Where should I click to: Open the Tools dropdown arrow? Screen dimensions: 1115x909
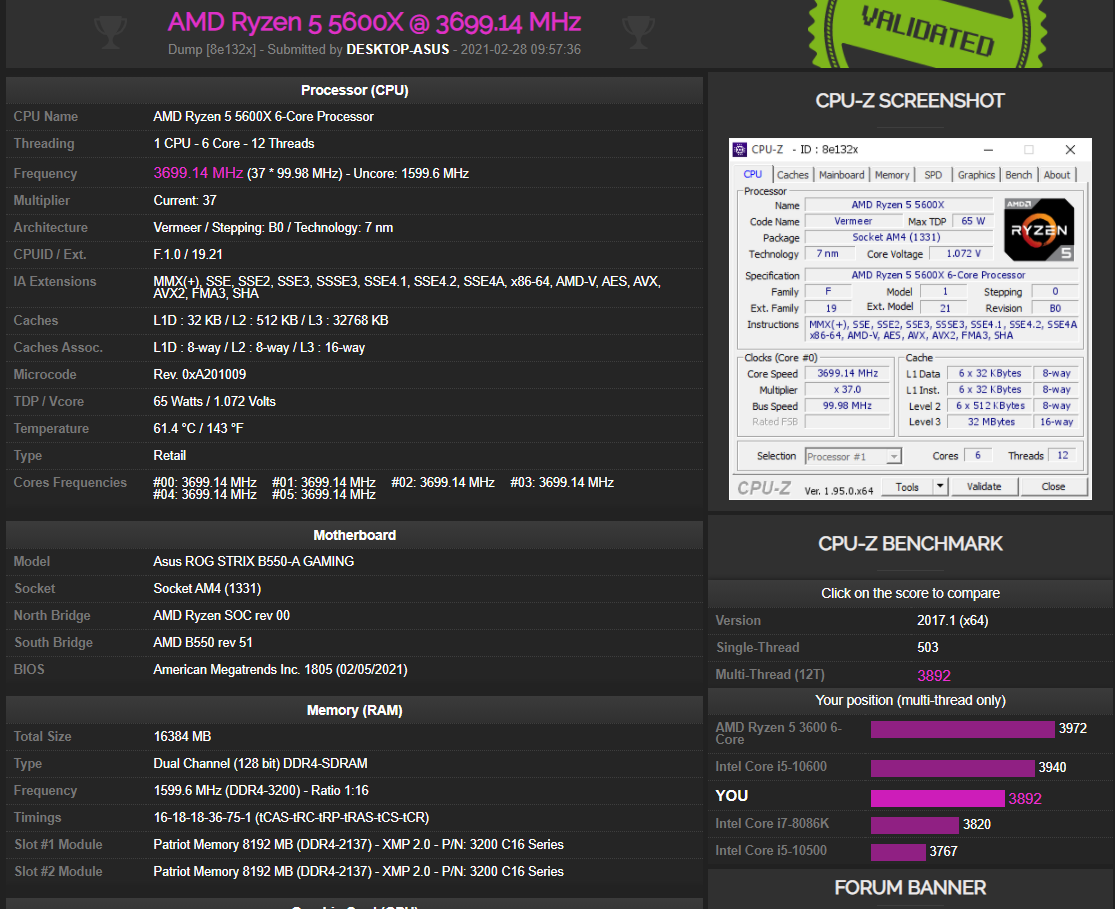[939, 487]
